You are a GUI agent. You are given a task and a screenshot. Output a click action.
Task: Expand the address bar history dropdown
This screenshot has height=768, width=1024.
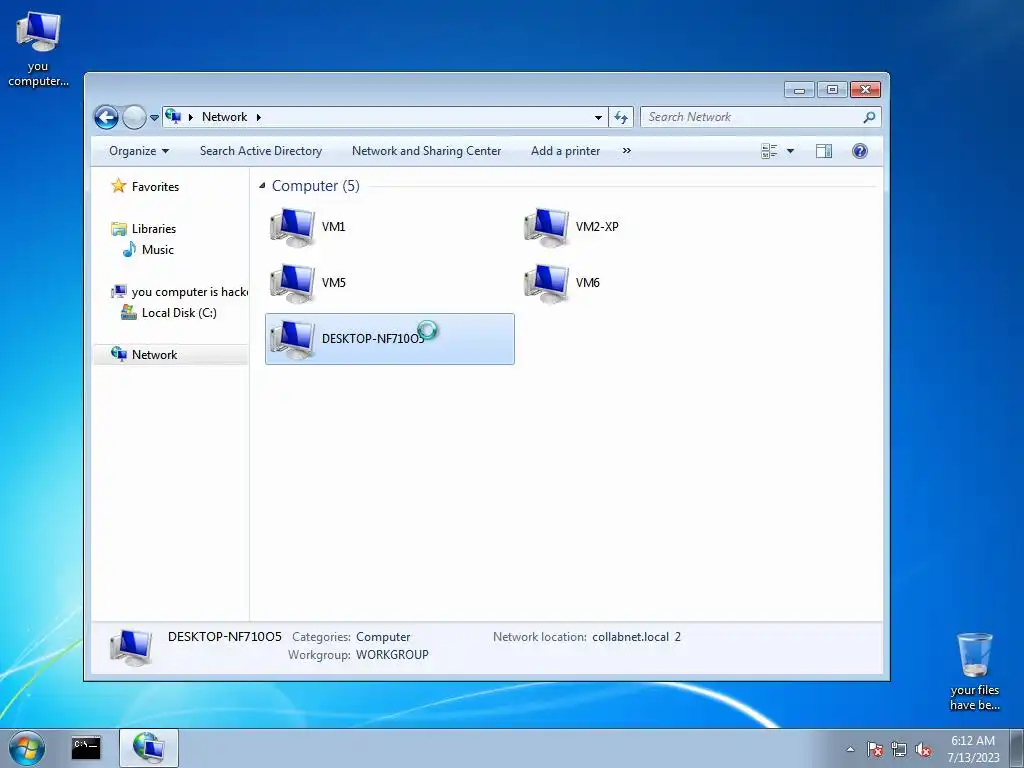598,118
